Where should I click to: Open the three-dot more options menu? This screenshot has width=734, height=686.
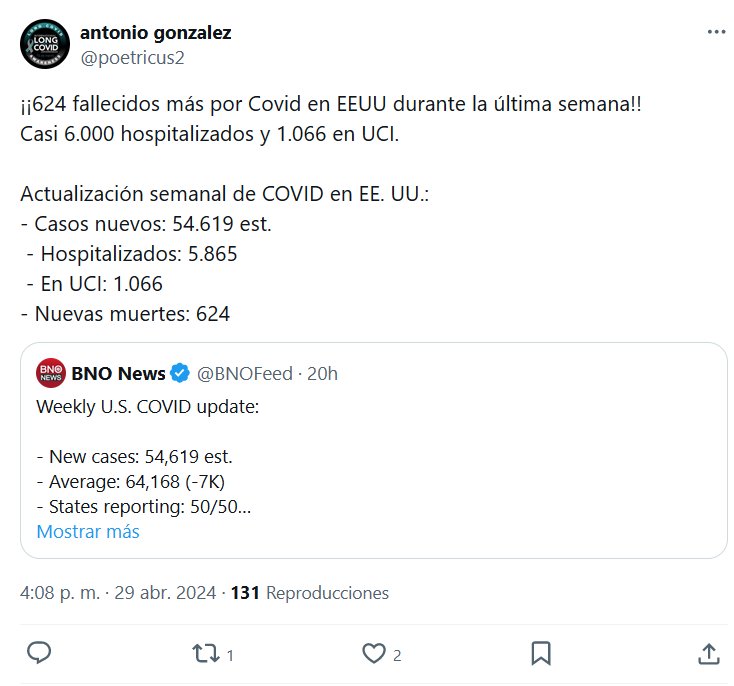tap(716, 32)
